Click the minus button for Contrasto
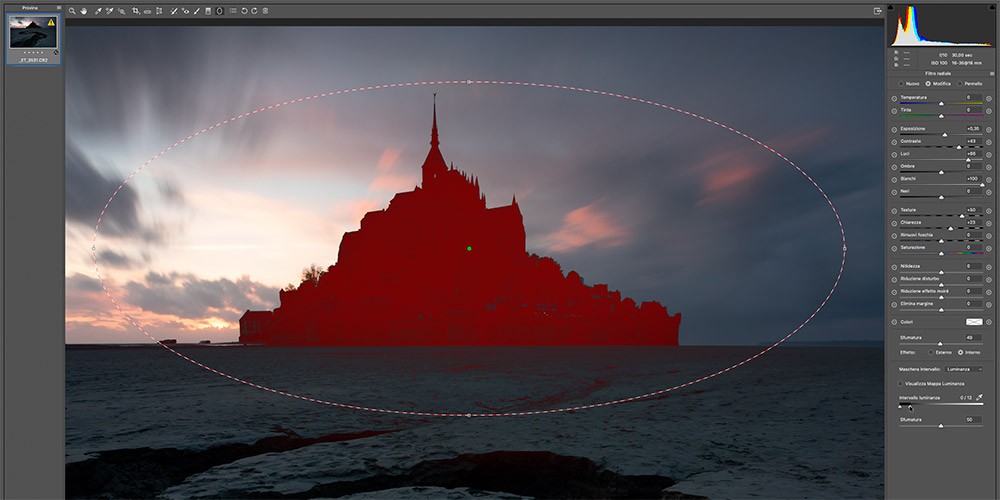This screenshot has height=500, width=1000. coord(894,142)
